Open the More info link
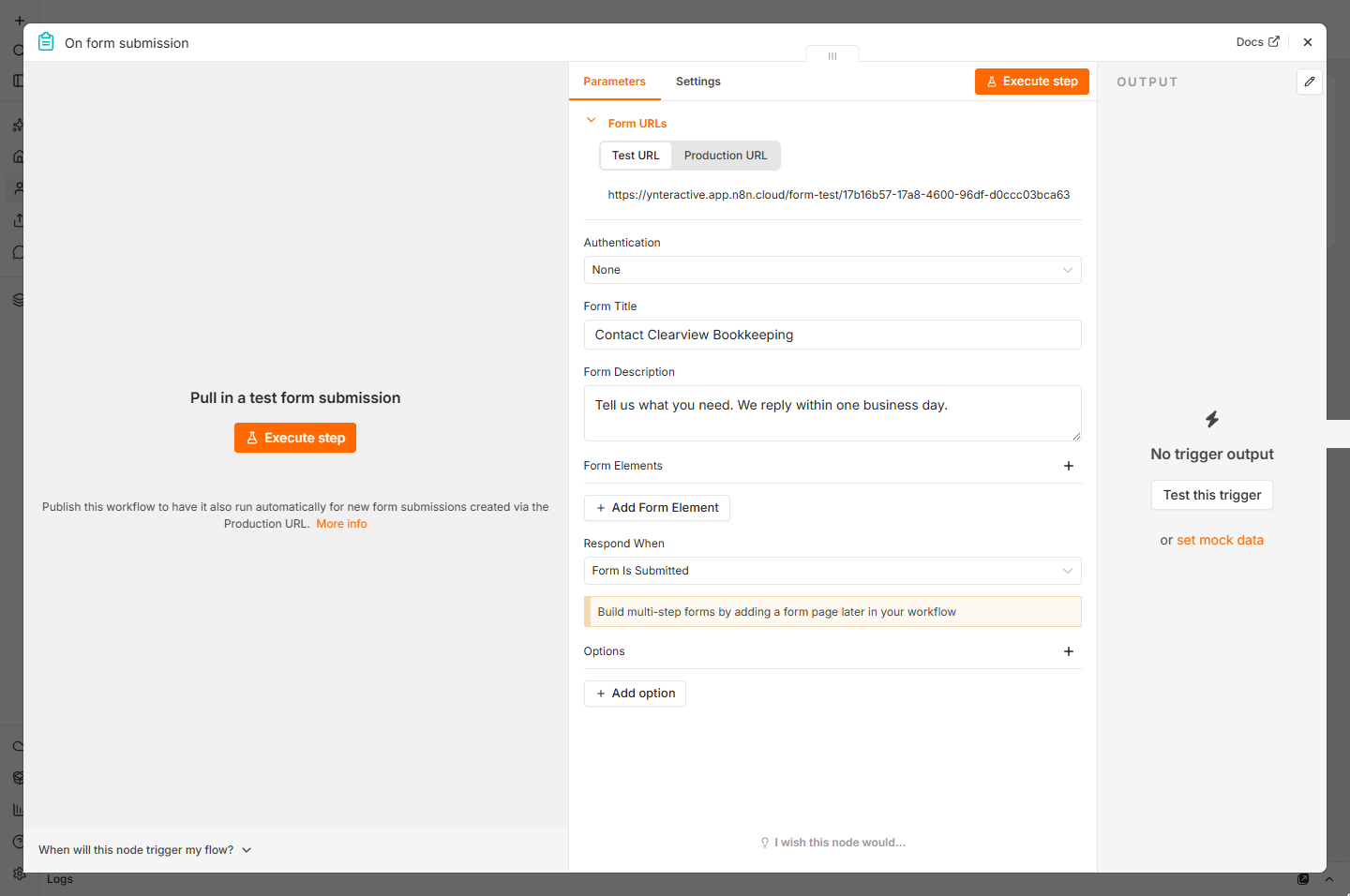 (x=342, y=524)
